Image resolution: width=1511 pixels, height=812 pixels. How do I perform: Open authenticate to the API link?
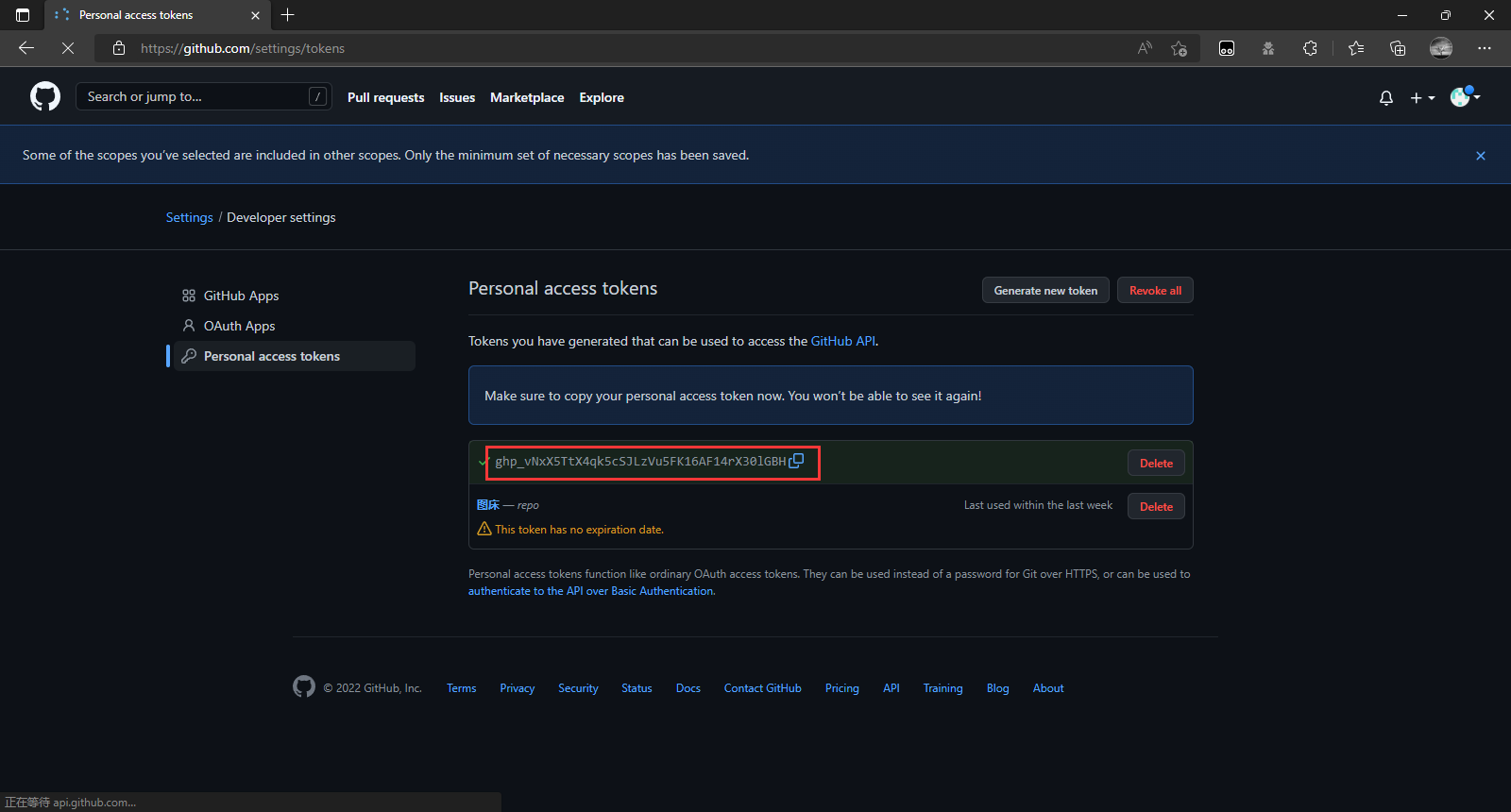591,591
